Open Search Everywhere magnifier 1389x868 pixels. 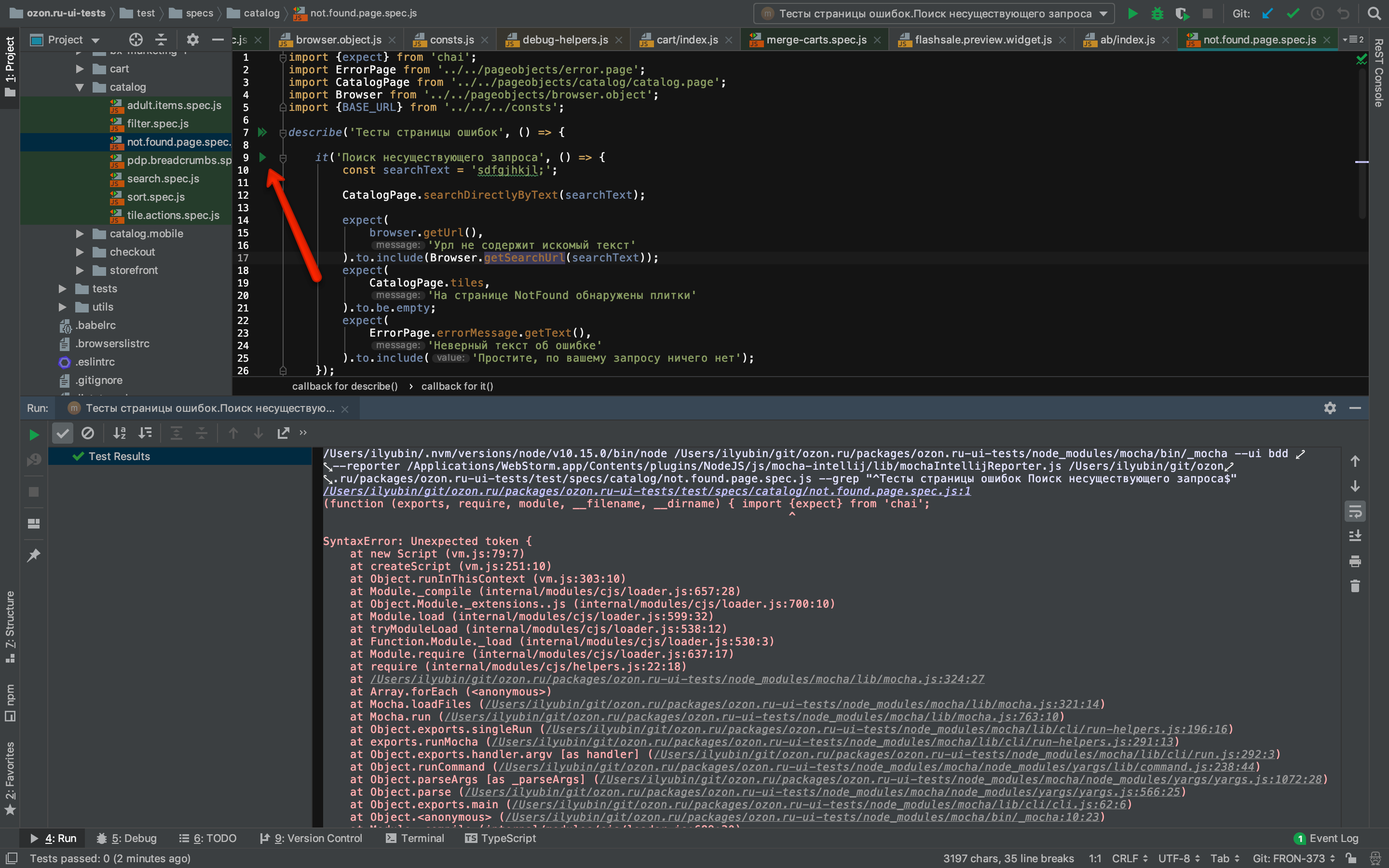[x=1374, y=13]
